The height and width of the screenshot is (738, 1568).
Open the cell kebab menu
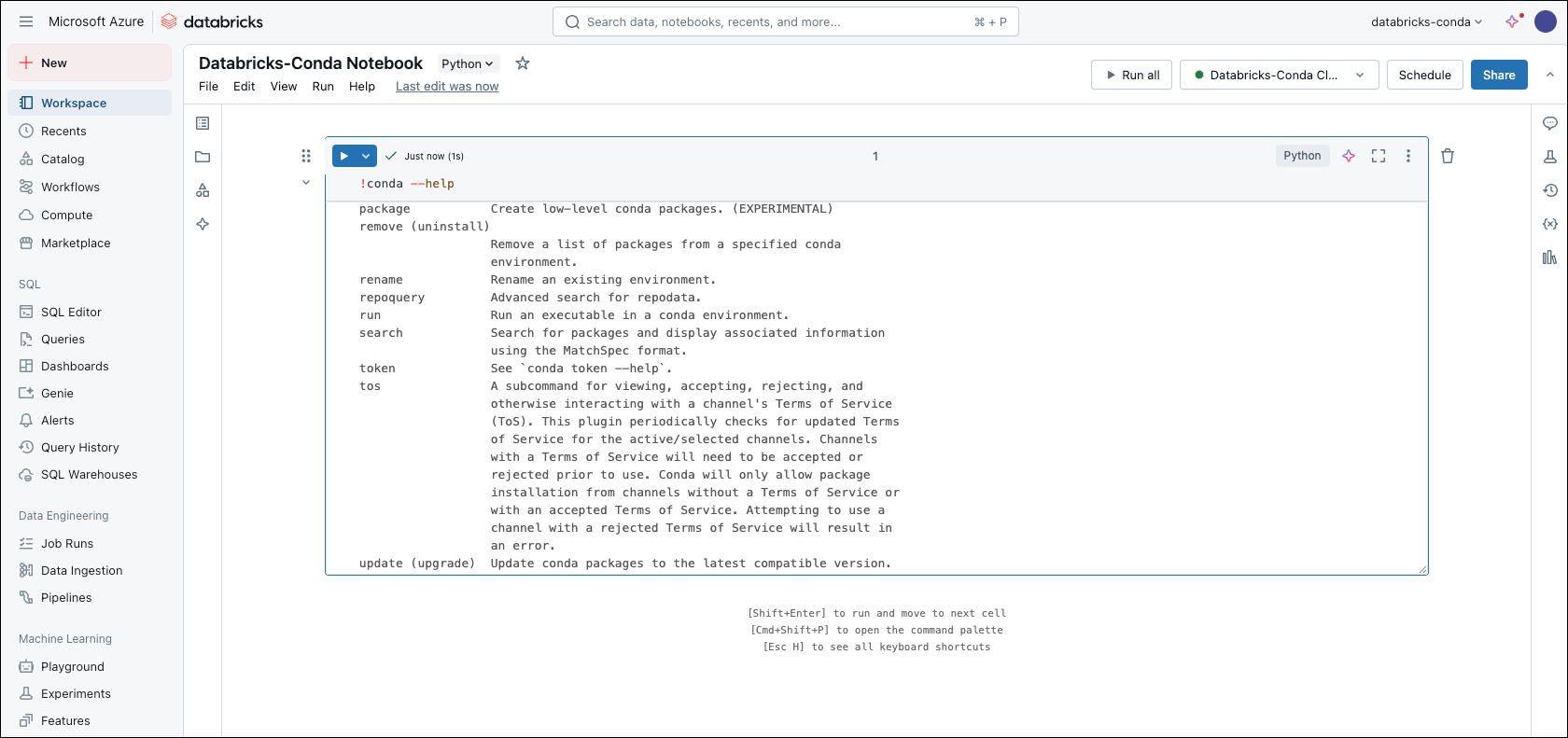(x=1408, y=156)
